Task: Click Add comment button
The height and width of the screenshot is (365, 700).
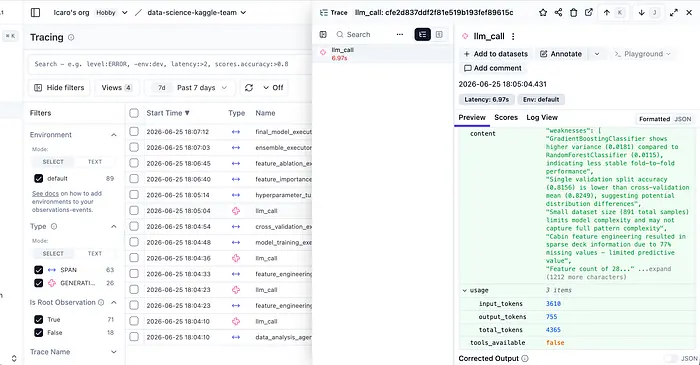Action: coord(492,68)
